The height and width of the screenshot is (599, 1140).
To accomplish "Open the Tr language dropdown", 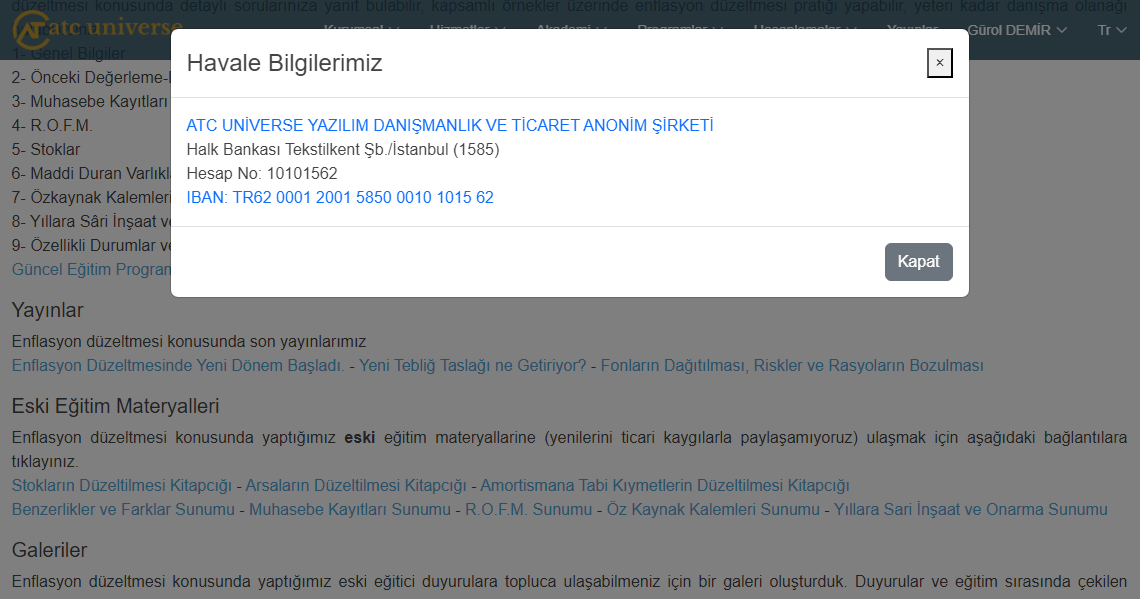I will pyautogui.click(x=1112, y=31).
